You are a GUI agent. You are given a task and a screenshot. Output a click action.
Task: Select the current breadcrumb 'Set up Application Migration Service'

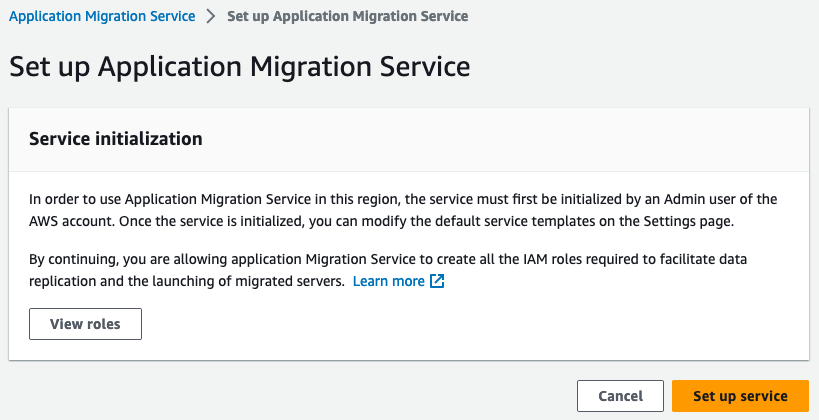click(x=347, y=17)
